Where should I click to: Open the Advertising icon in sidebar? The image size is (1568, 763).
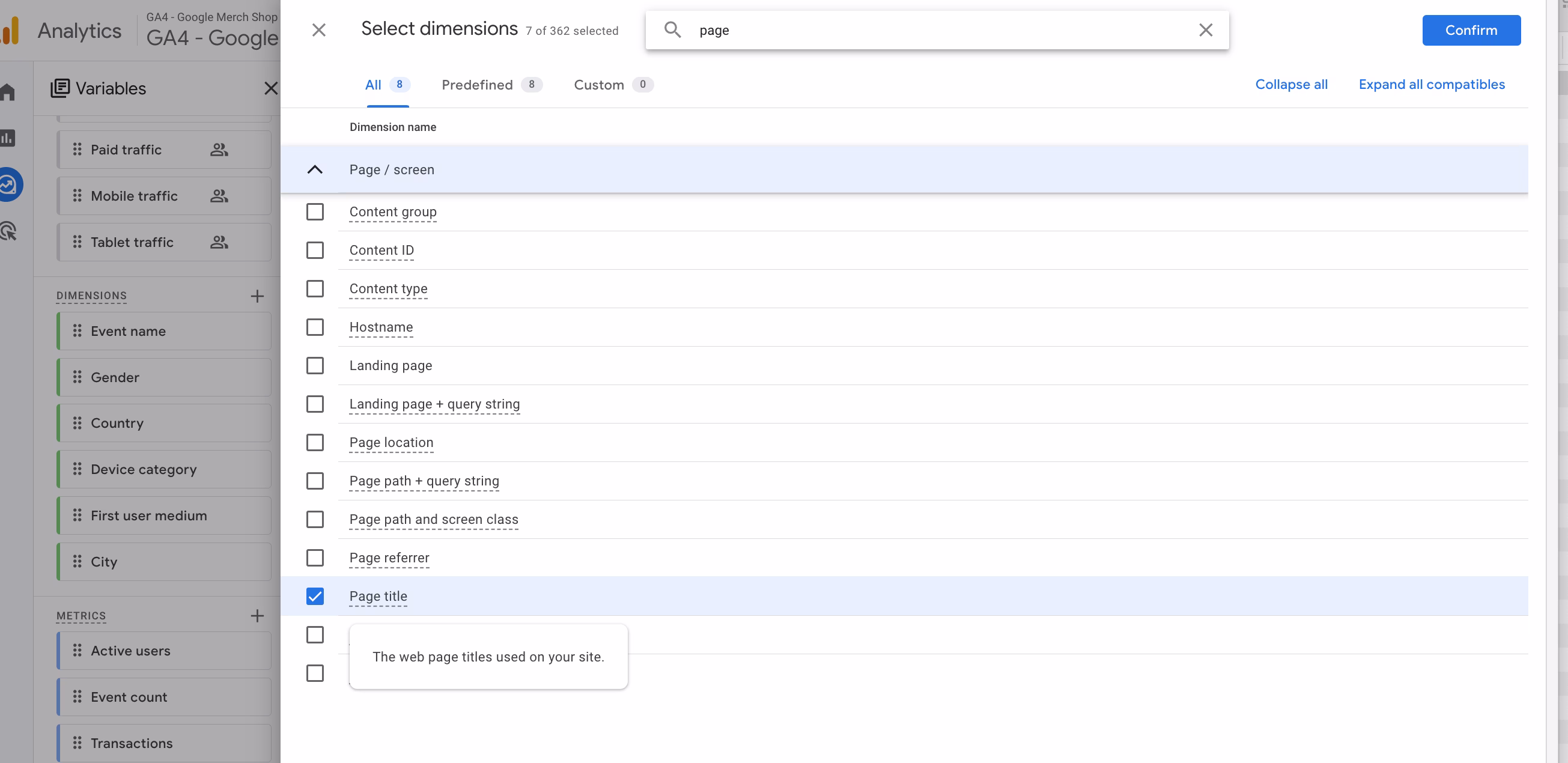point(8,231)
